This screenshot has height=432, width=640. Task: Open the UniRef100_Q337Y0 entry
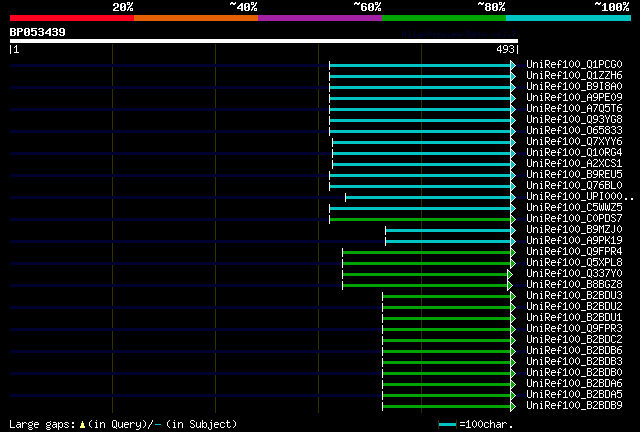tap(574, 274)
